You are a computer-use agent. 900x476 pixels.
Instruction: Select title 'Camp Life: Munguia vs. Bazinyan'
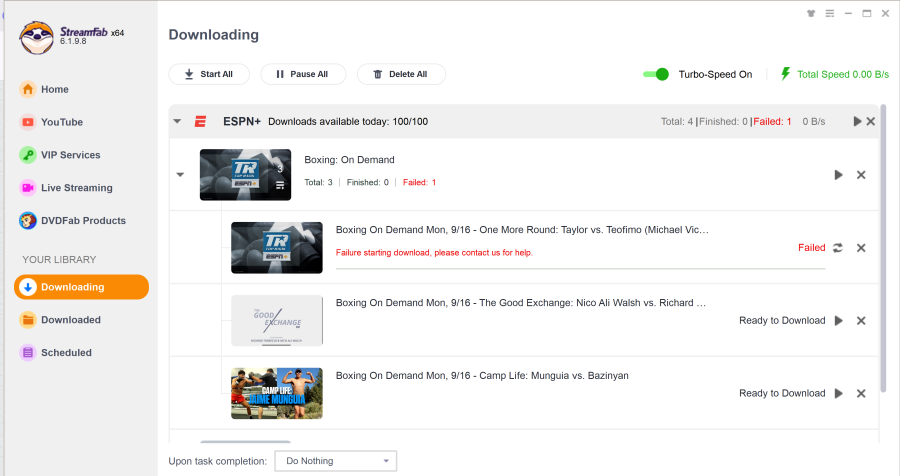pos(482,376)
